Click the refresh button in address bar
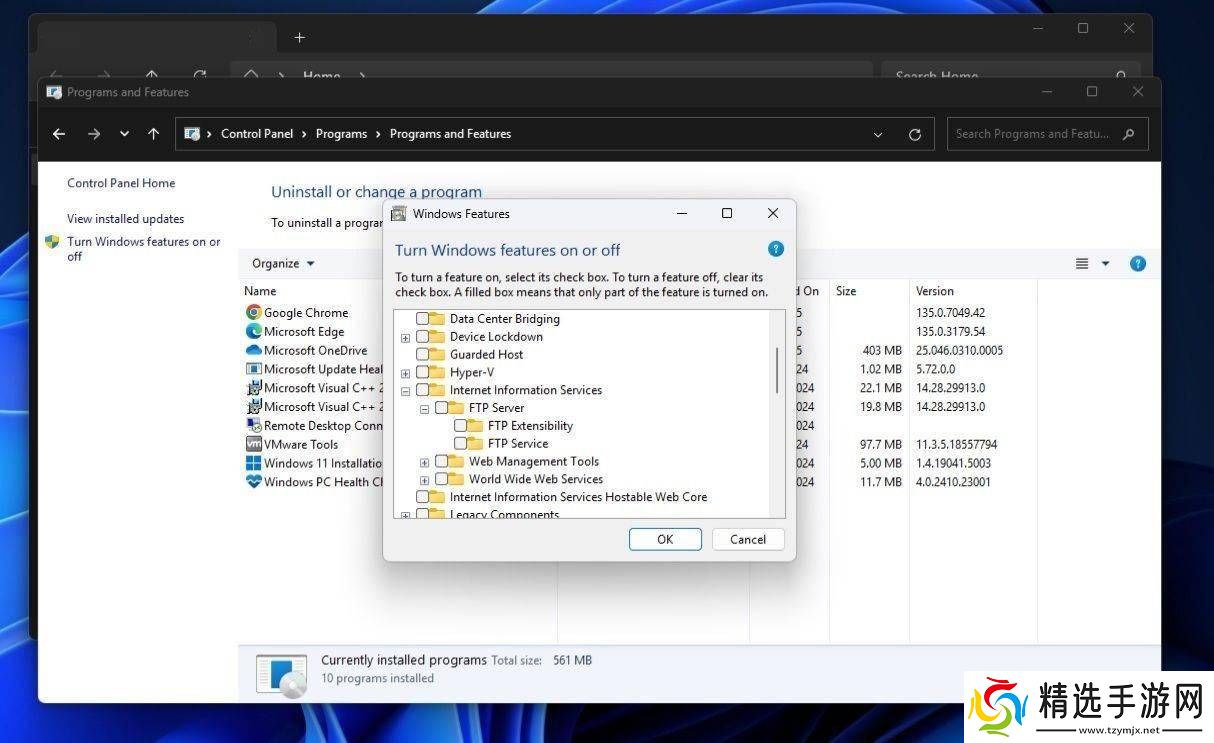 click(914, 134)
